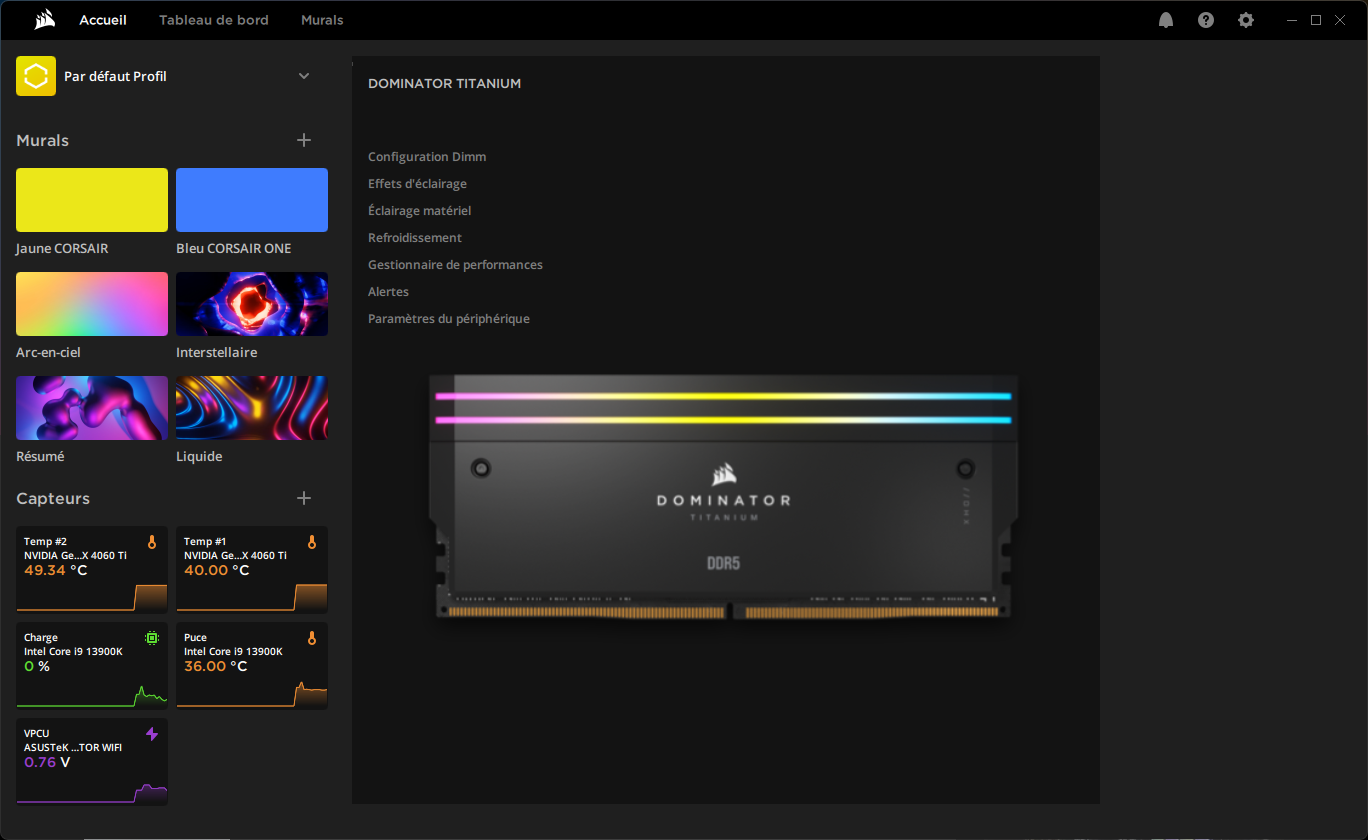The image size is (1368, 840).
Task: Open the help question mark icon
Action: tap(1206, 20)
